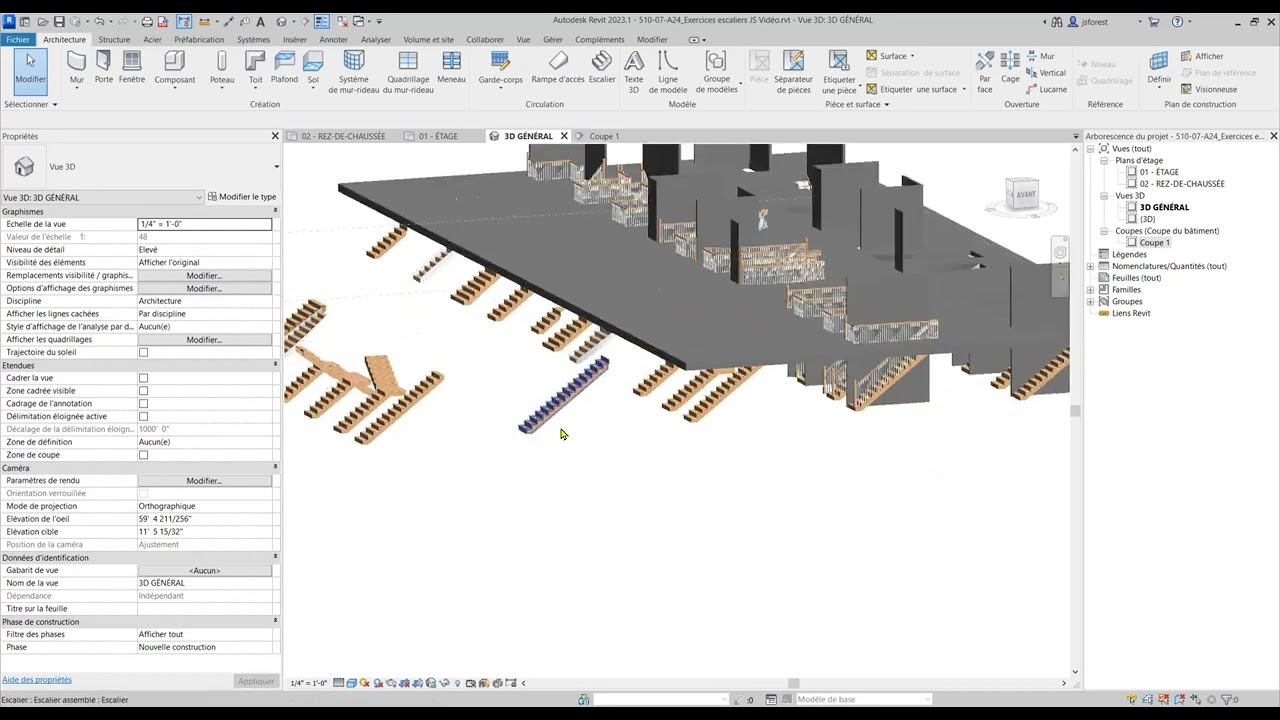This screenshot has height=720, width=1280.
Task: Click Modifier for Paramètres de rendu
Action: [204, 480]
